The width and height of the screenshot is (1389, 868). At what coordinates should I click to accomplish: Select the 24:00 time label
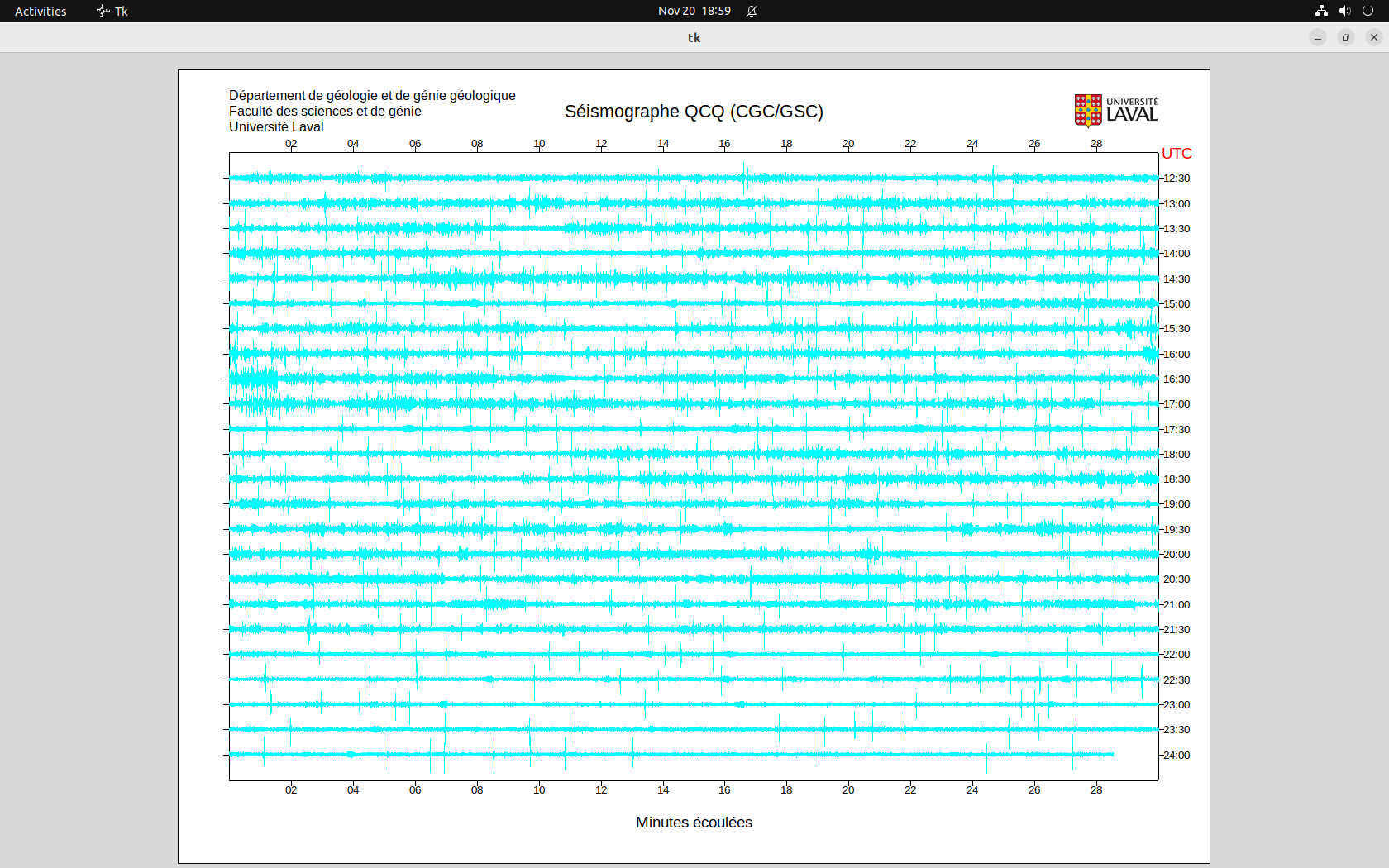coord(1177,756)
